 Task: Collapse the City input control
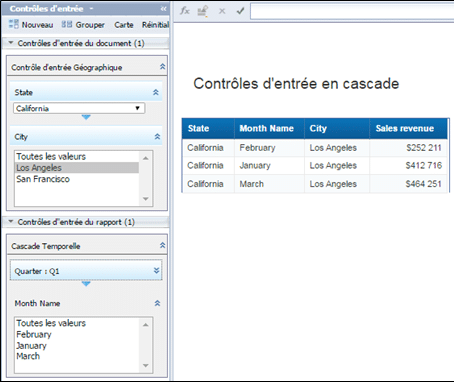(x=157, y=137)
